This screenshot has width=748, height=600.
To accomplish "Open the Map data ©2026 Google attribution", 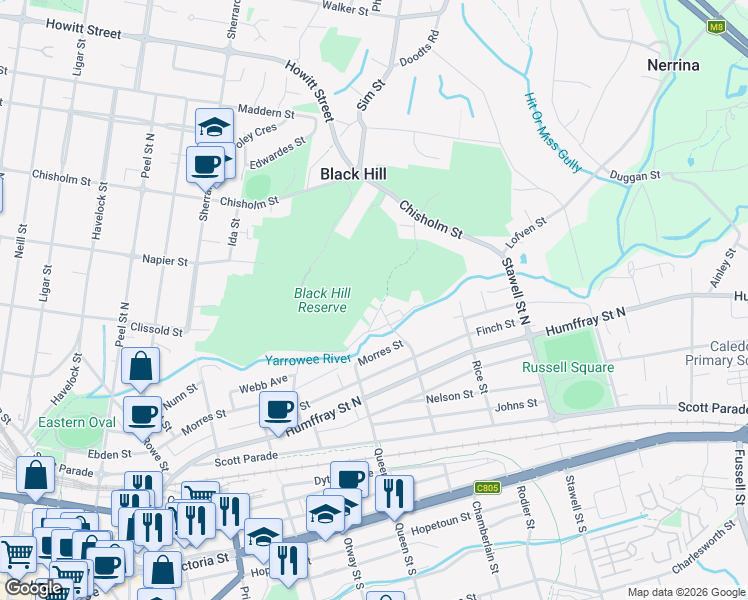I will [686, 593].
